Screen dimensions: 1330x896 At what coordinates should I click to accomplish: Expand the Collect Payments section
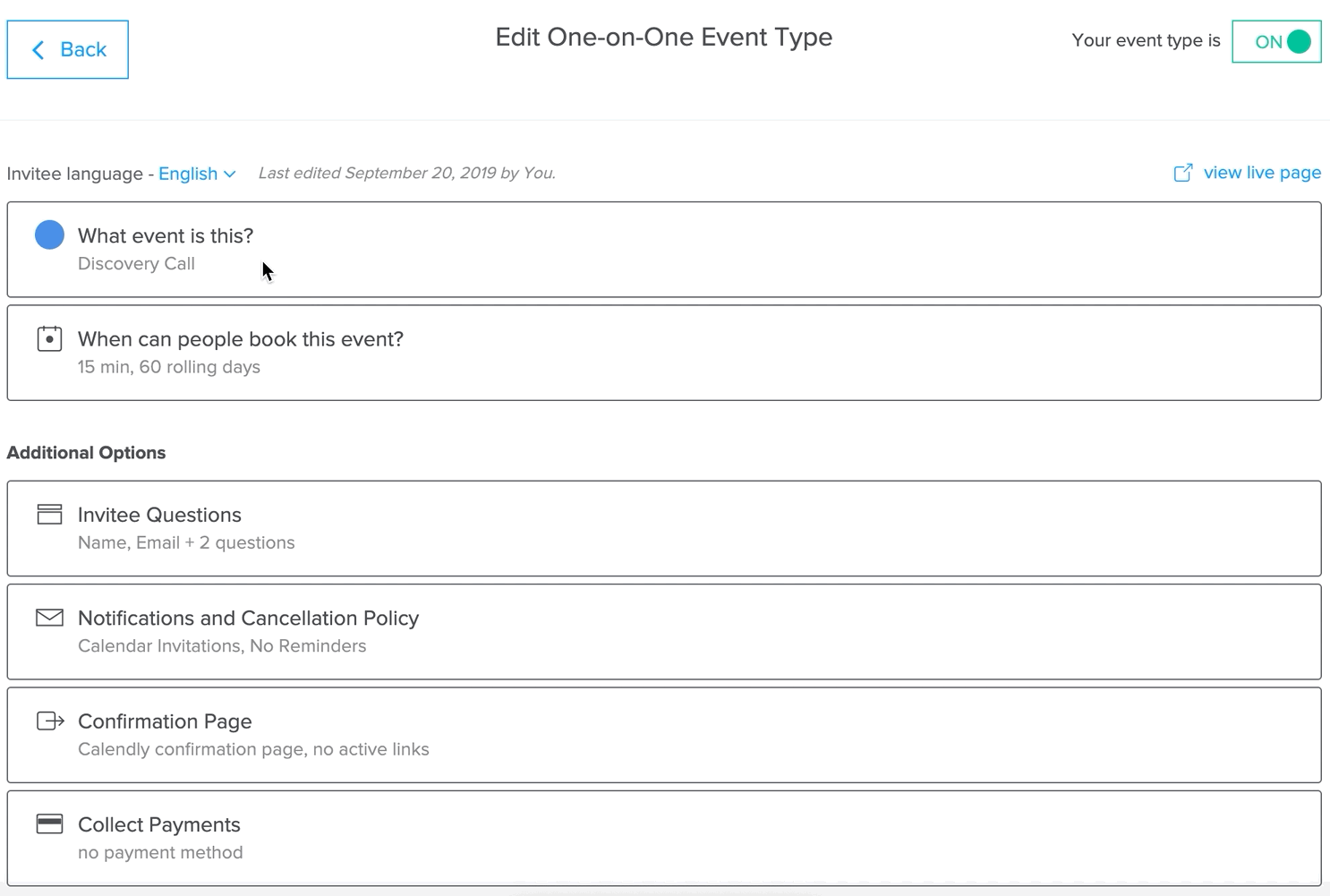click(664, 838)
